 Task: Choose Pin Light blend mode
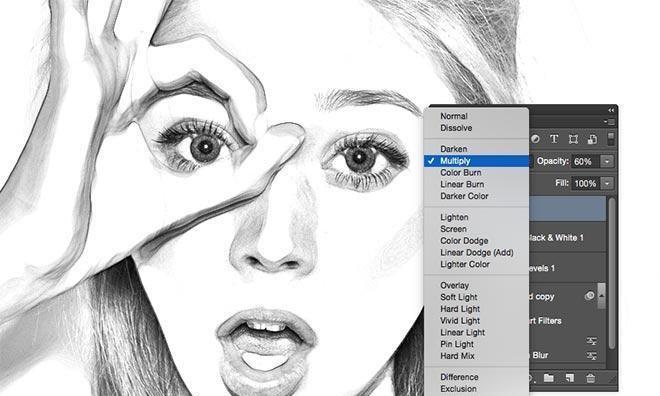click(x=476, y=344)
